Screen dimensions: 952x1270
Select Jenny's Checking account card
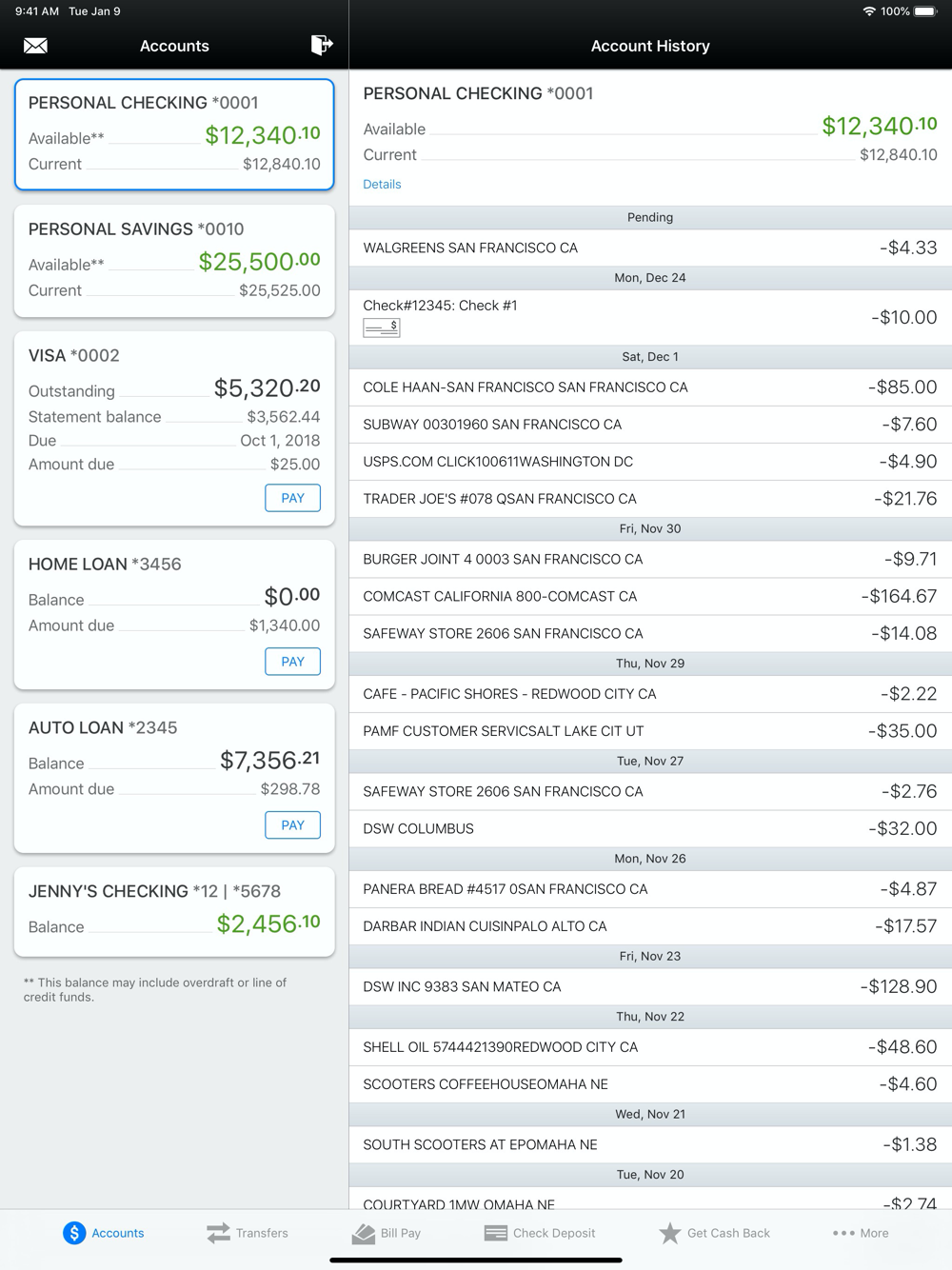[174, 910]
